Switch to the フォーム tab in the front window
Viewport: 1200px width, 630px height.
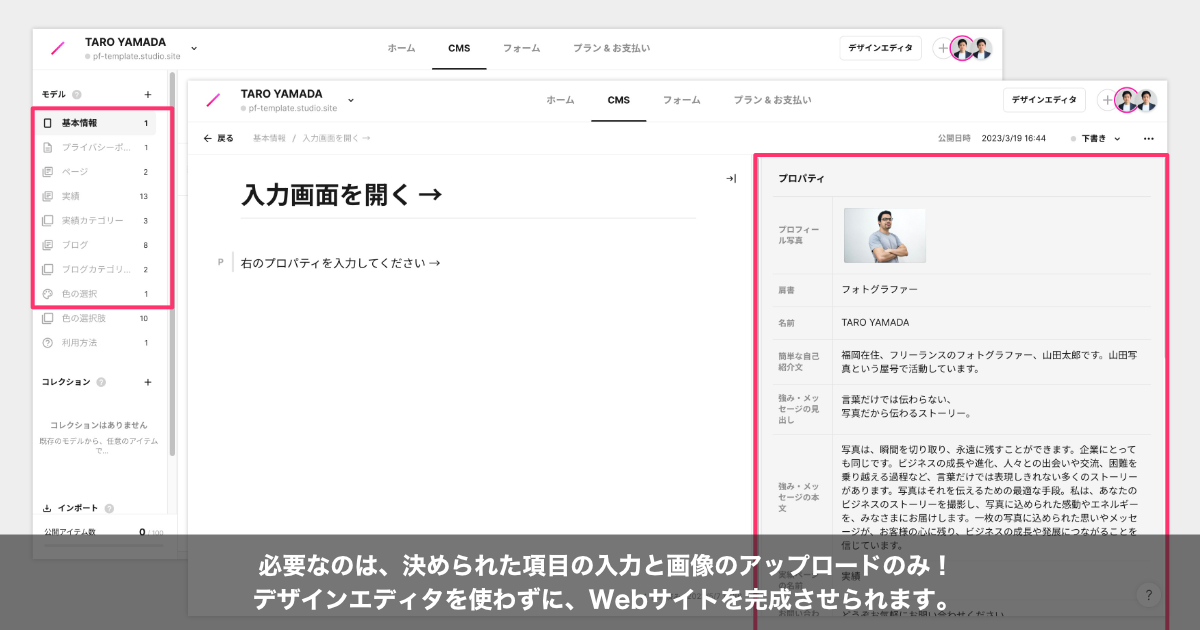[x=681, y=100]
